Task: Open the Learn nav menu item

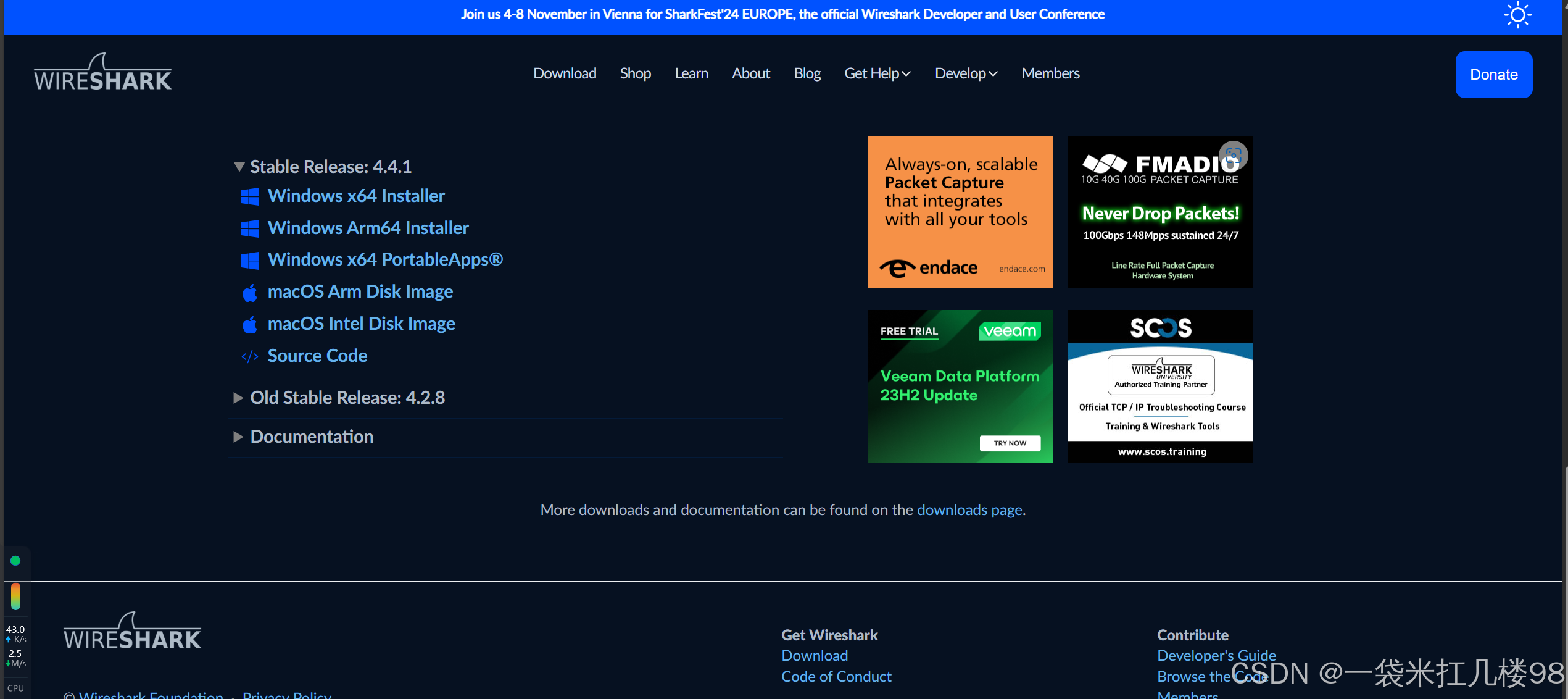Action: (691, 73)
